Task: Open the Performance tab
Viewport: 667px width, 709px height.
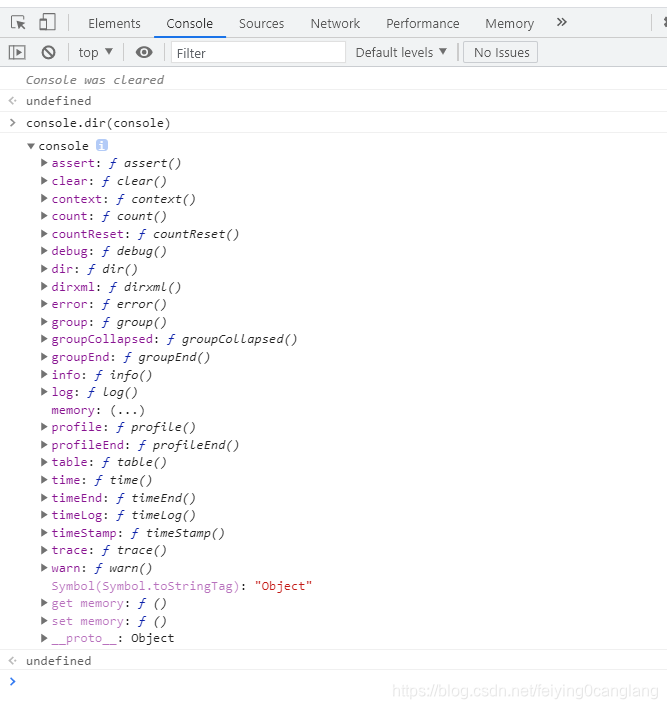Action: [422, 23]
